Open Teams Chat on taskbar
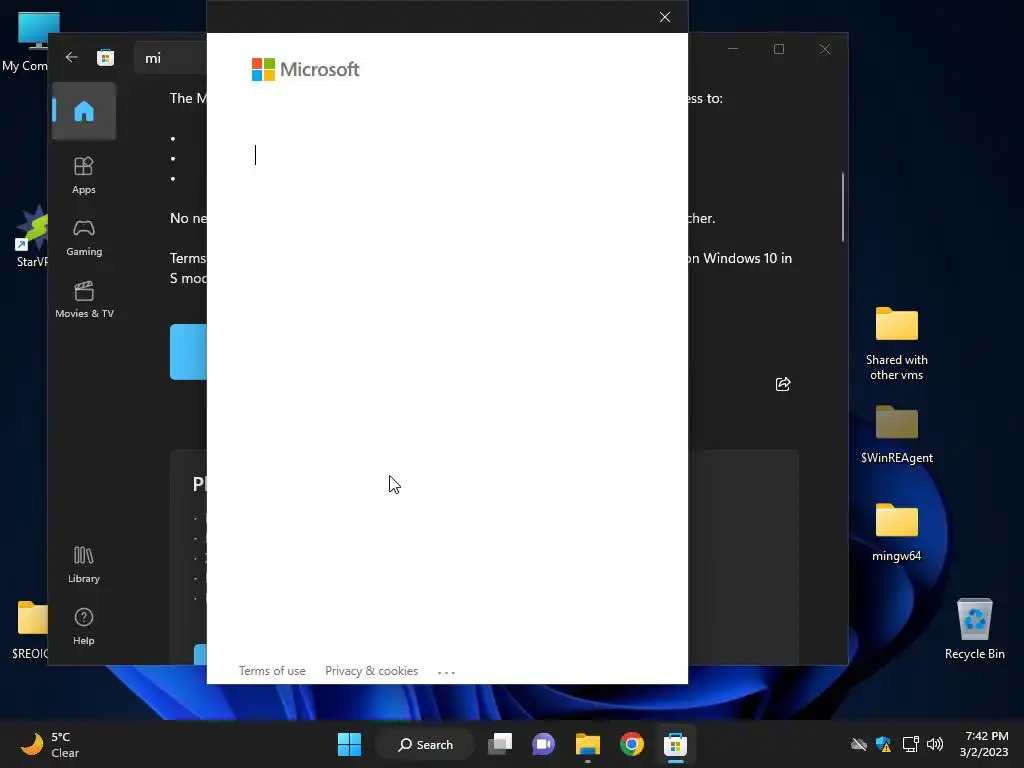1024x768 pixels. click(543, 744)
